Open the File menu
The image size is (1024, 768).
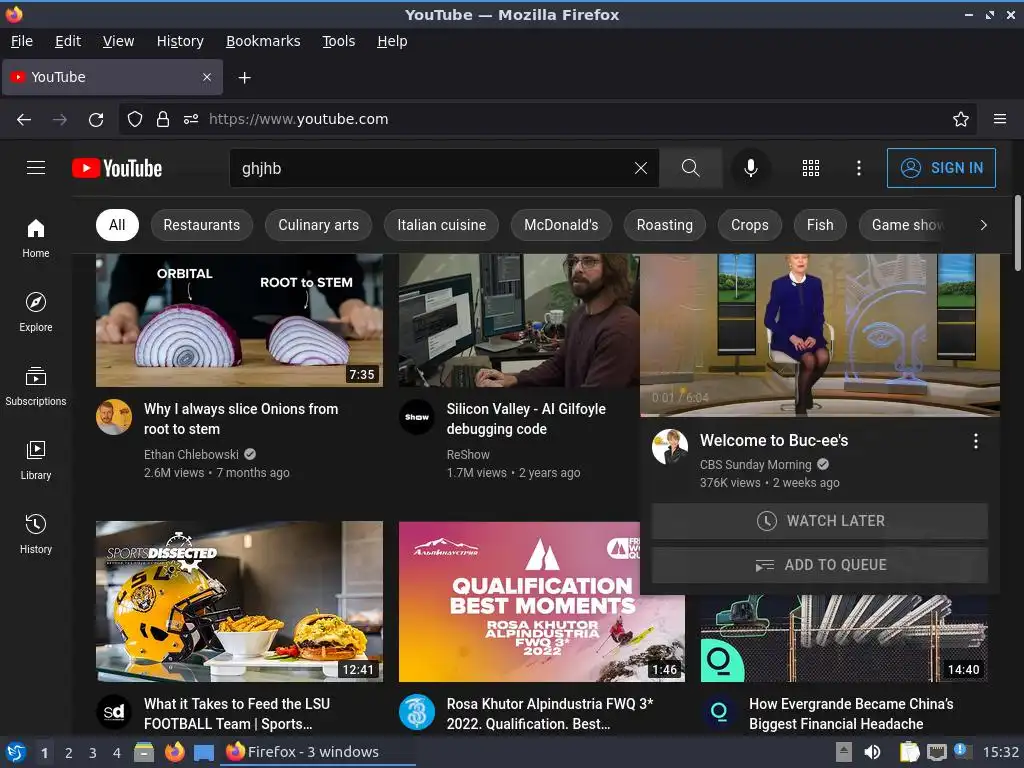pyautogui.click(x=22, y=41)
